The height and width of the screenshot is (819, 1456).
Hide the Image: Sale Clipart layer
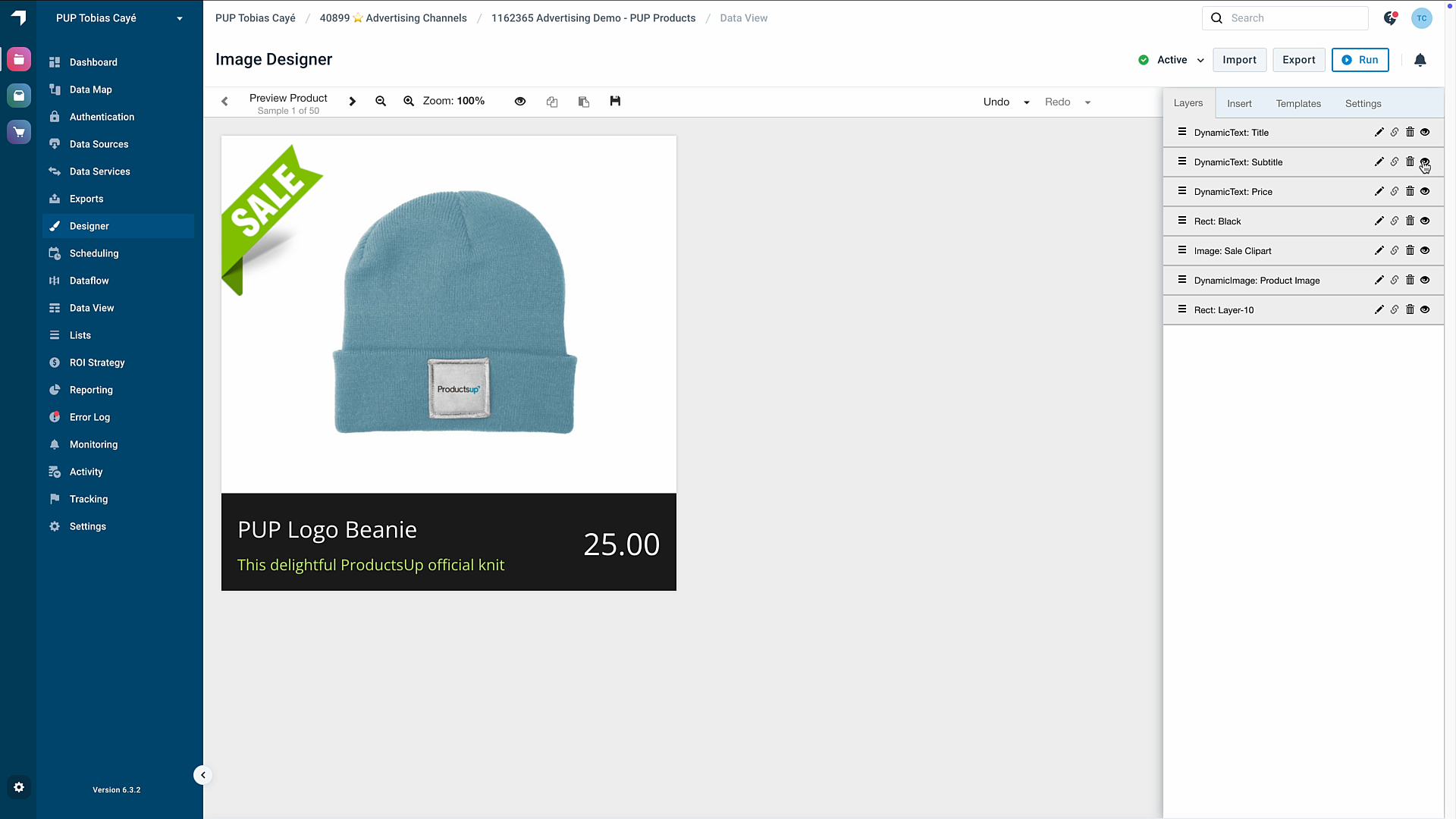(x=1425, y=250)
